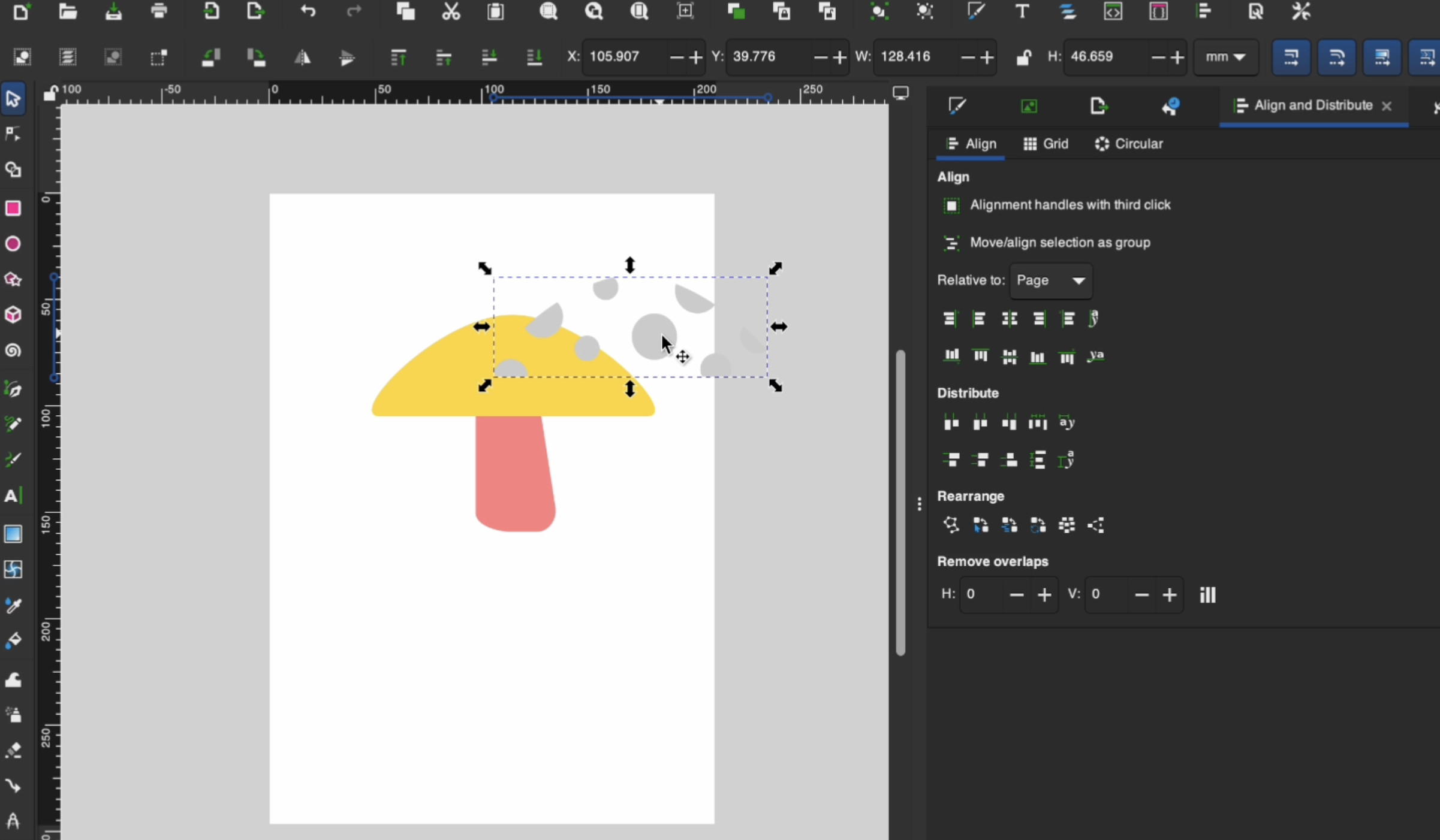Toggle alignment handles with third click
This screenshot has width=1440, height=840.
pos(952,205)
